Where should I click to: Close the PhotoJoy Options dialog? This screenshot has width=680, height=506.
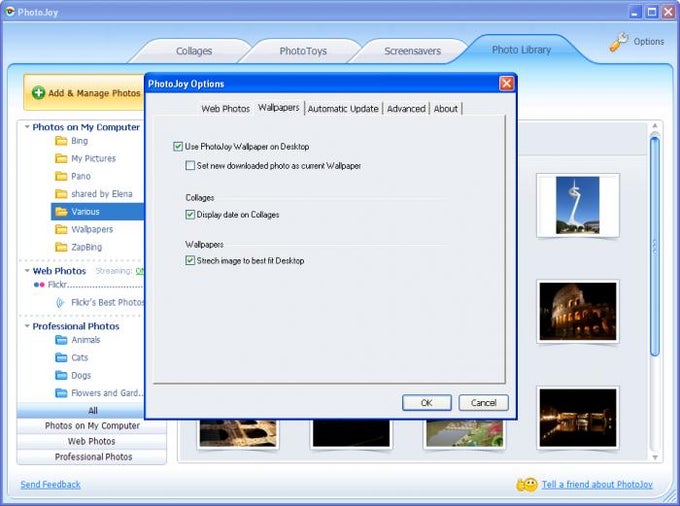point(507,83)
